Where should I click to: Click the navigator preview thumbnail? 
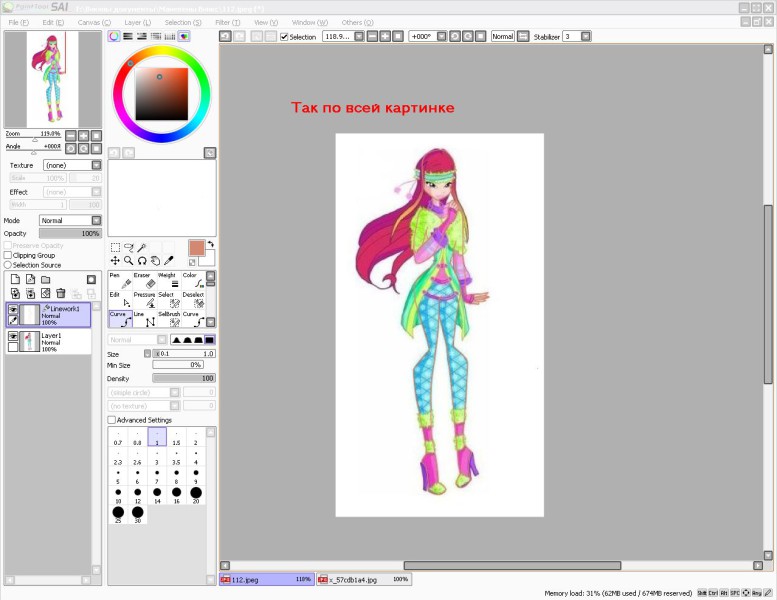tap(53, 79)
